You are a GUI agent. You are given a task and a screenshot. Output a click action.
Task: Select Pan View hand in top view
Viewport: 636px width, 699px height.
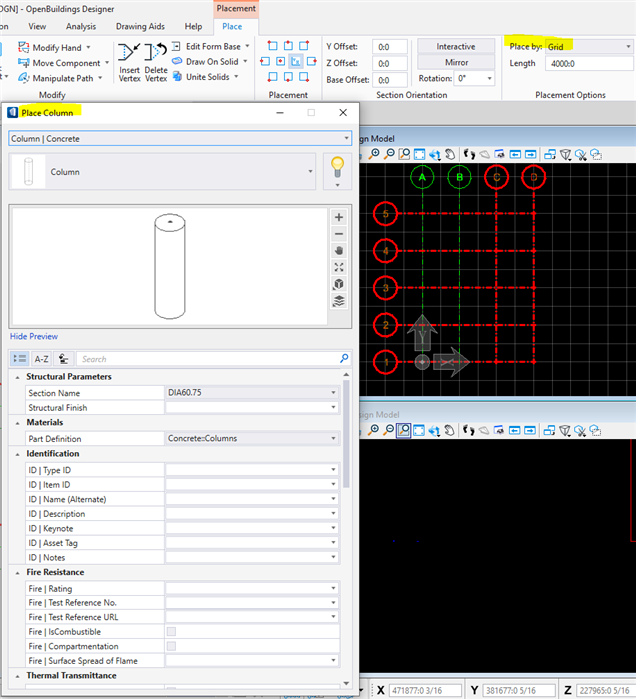click(450, 154)
